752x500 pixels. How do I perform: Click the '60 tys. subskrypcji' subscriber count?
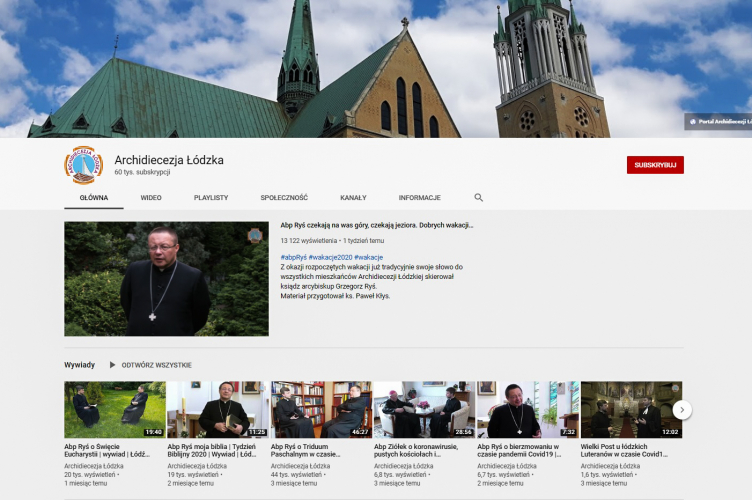pos(142,172)
